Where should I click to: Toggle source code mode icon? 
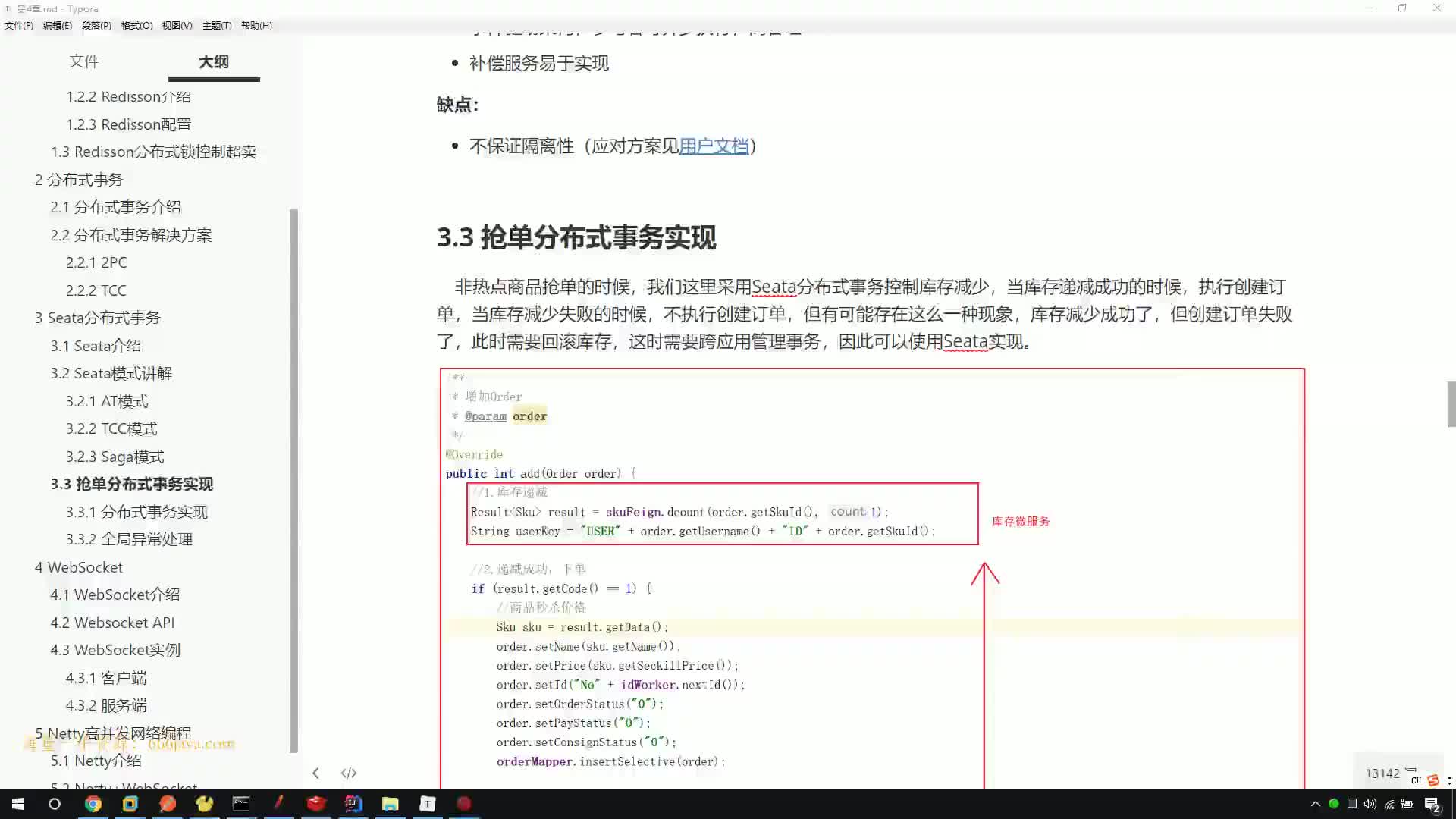[349, 773]
